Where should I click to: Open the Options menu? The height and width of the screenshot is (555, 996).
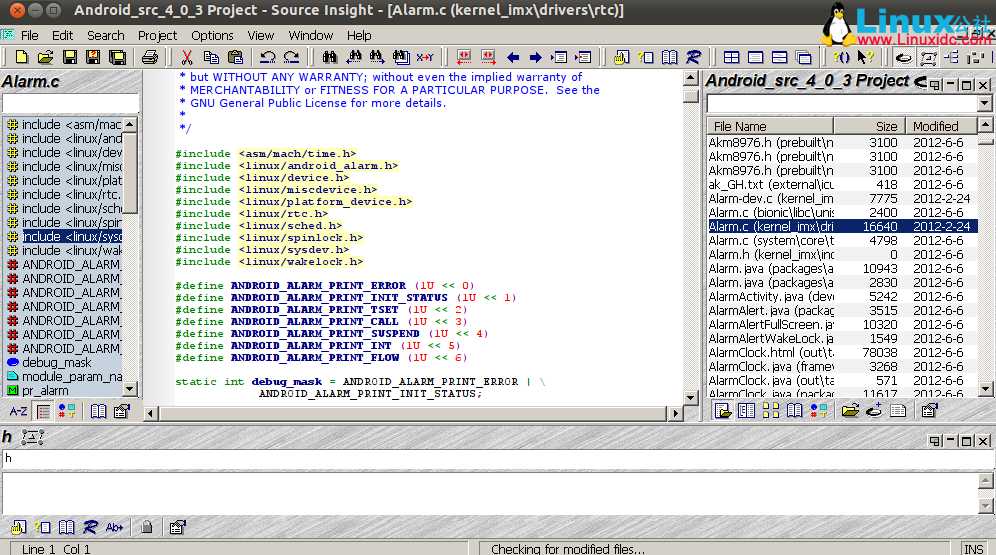[x=212, y=36]
